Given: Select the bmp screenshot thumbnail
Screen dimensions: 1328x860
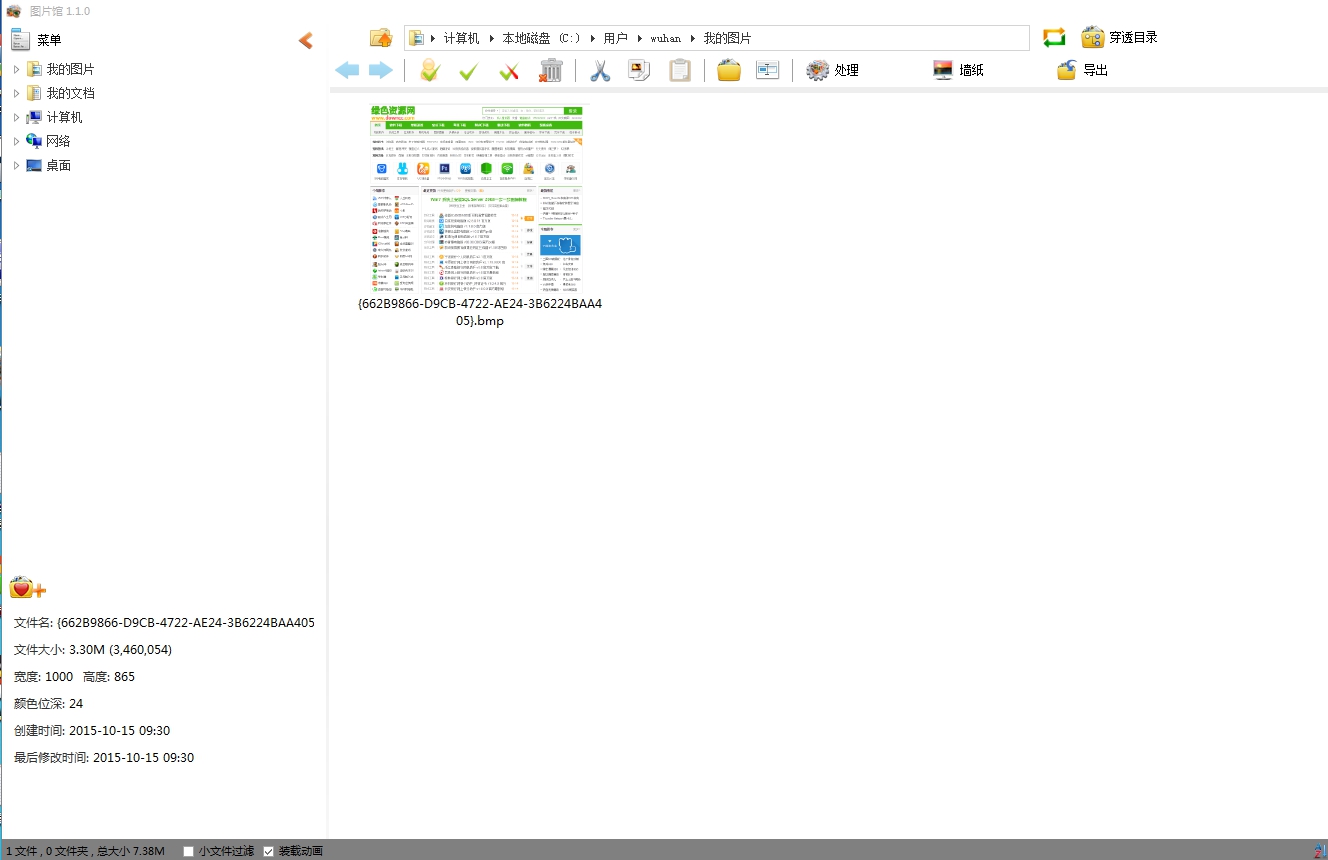Looking at the screenshot, I should tap(476, 198).
